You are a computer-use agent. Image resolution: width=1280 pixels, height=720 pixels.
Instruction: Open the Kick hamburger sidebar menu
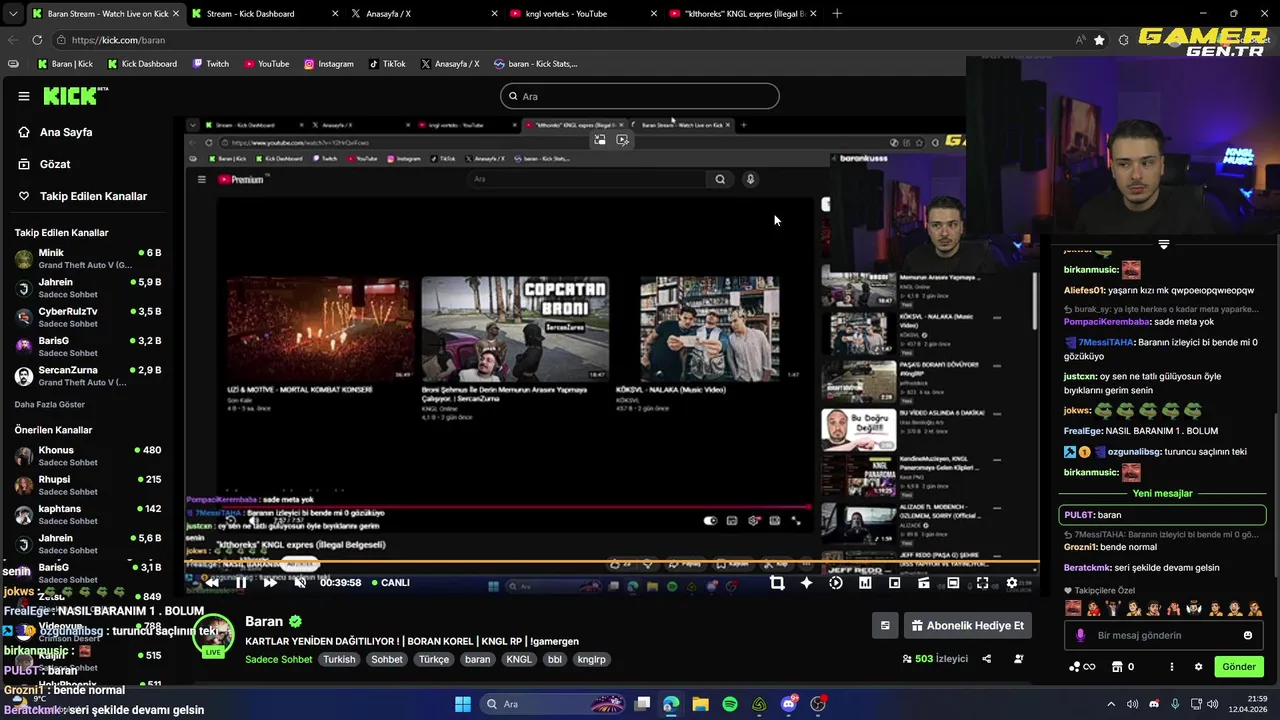[x=24, y=96]
